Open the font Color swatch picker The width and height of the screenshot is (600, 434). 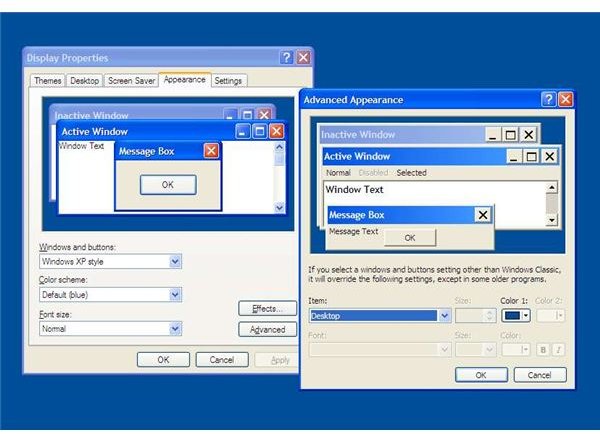point(515,350)
